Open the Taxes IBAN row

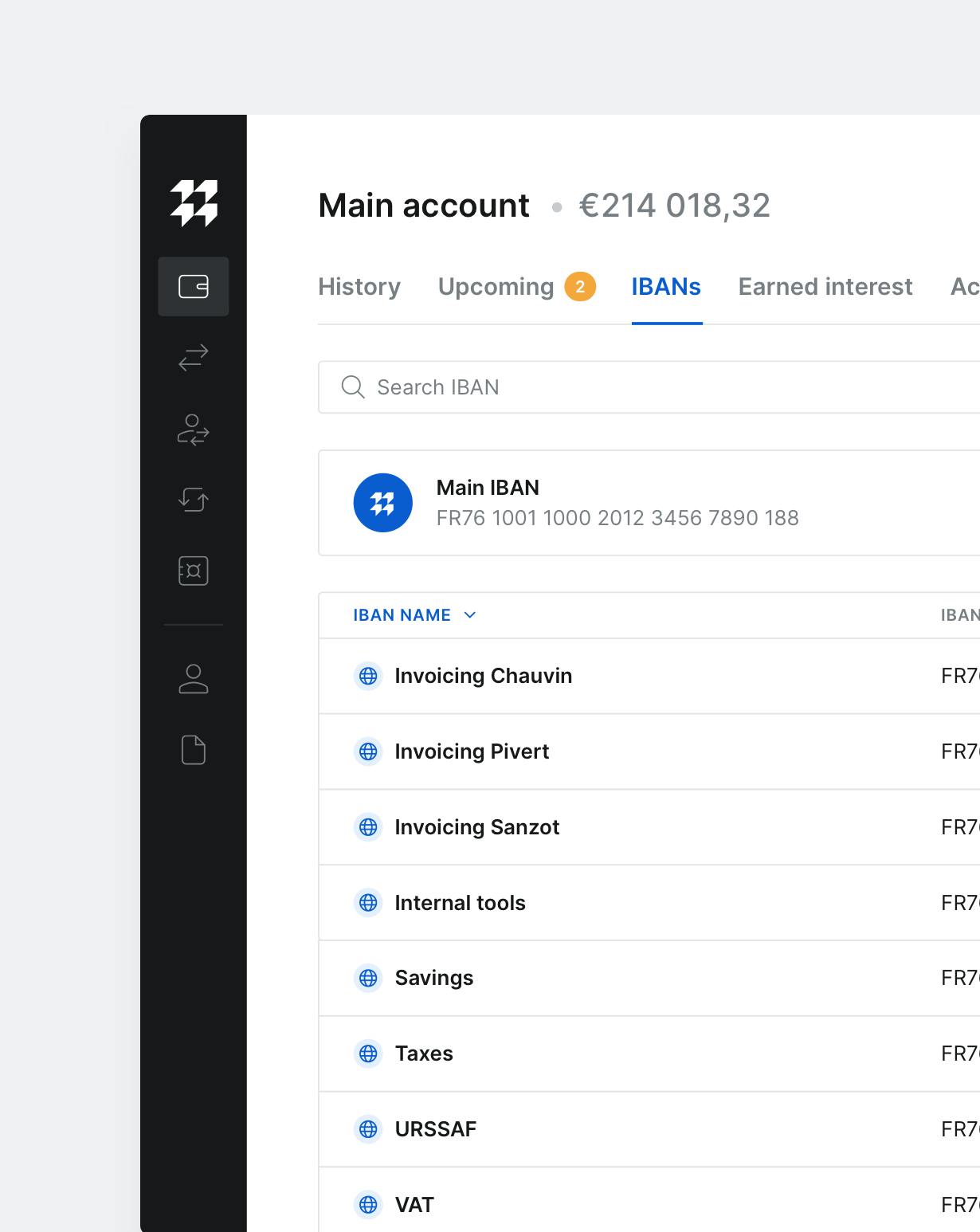[425, 1053]
